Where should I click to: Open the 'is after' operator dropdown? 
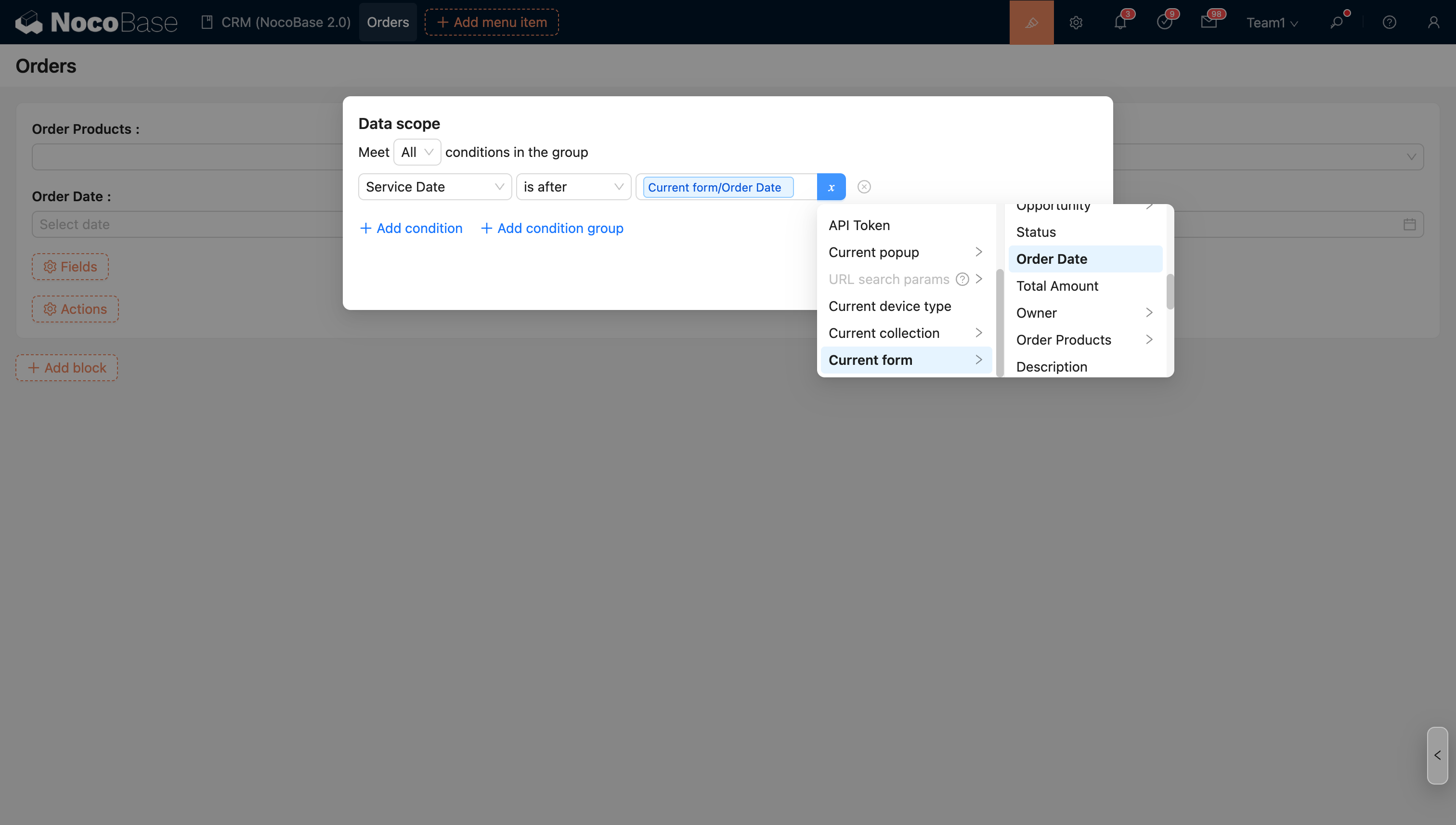[573, 187]
